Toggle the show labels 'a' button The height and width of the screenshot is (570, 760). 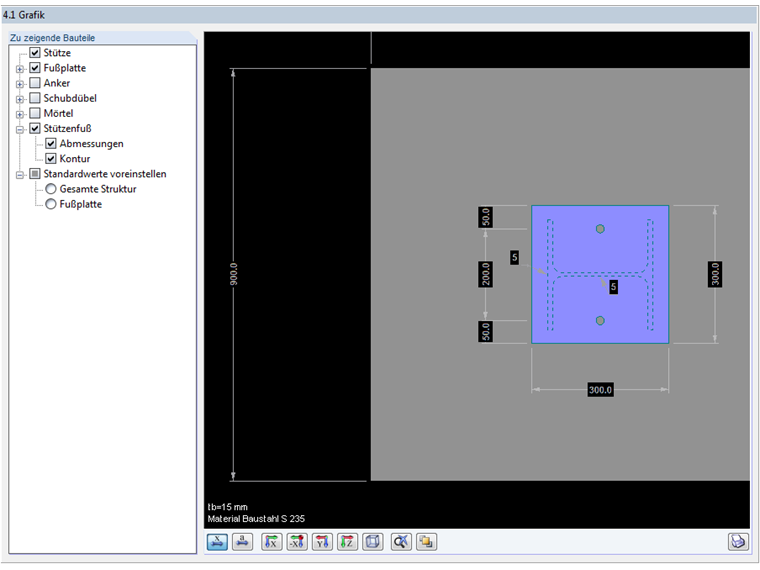[x=242, y=541]
